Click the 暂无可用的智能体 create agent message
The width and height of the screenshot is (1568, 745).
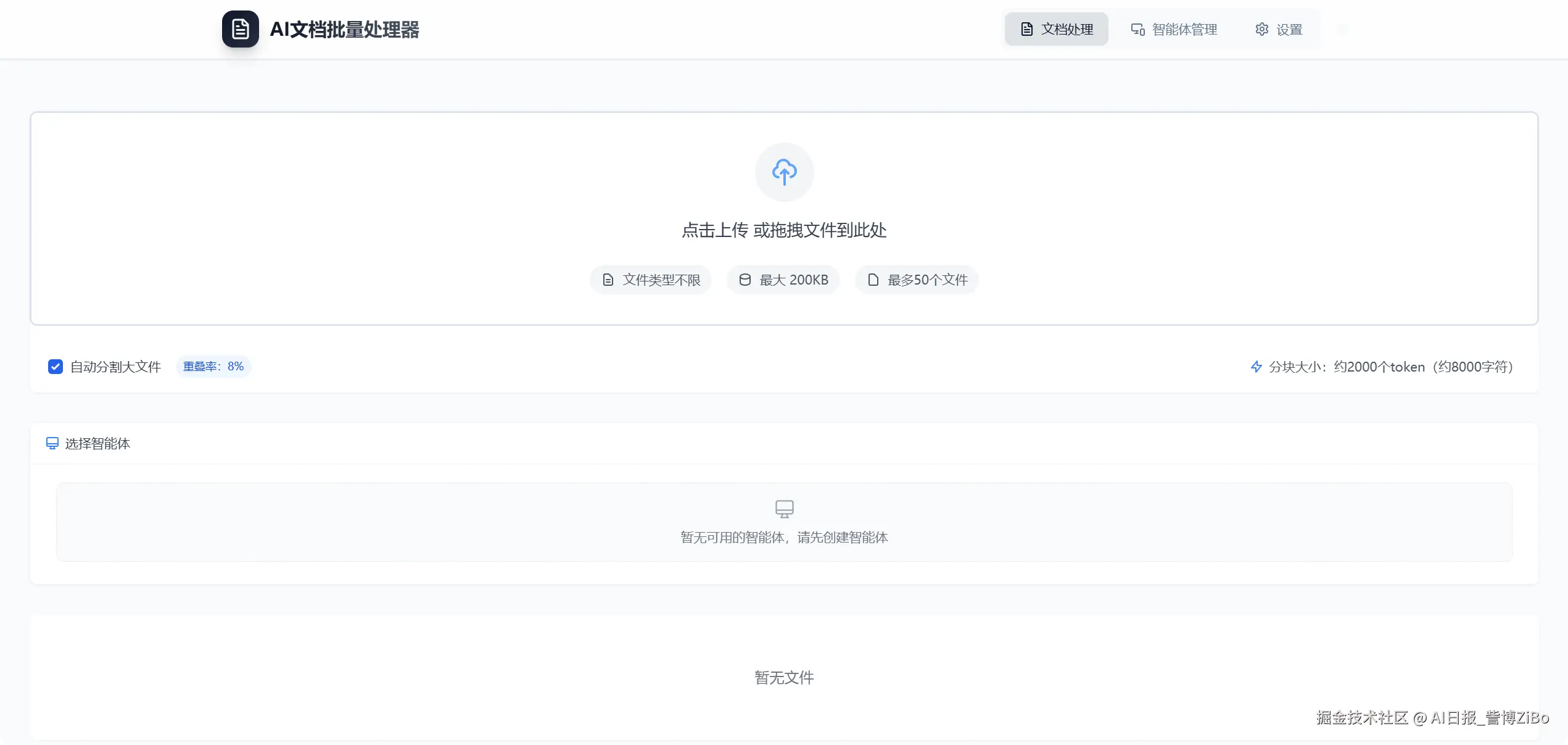[x=784, y=537]
